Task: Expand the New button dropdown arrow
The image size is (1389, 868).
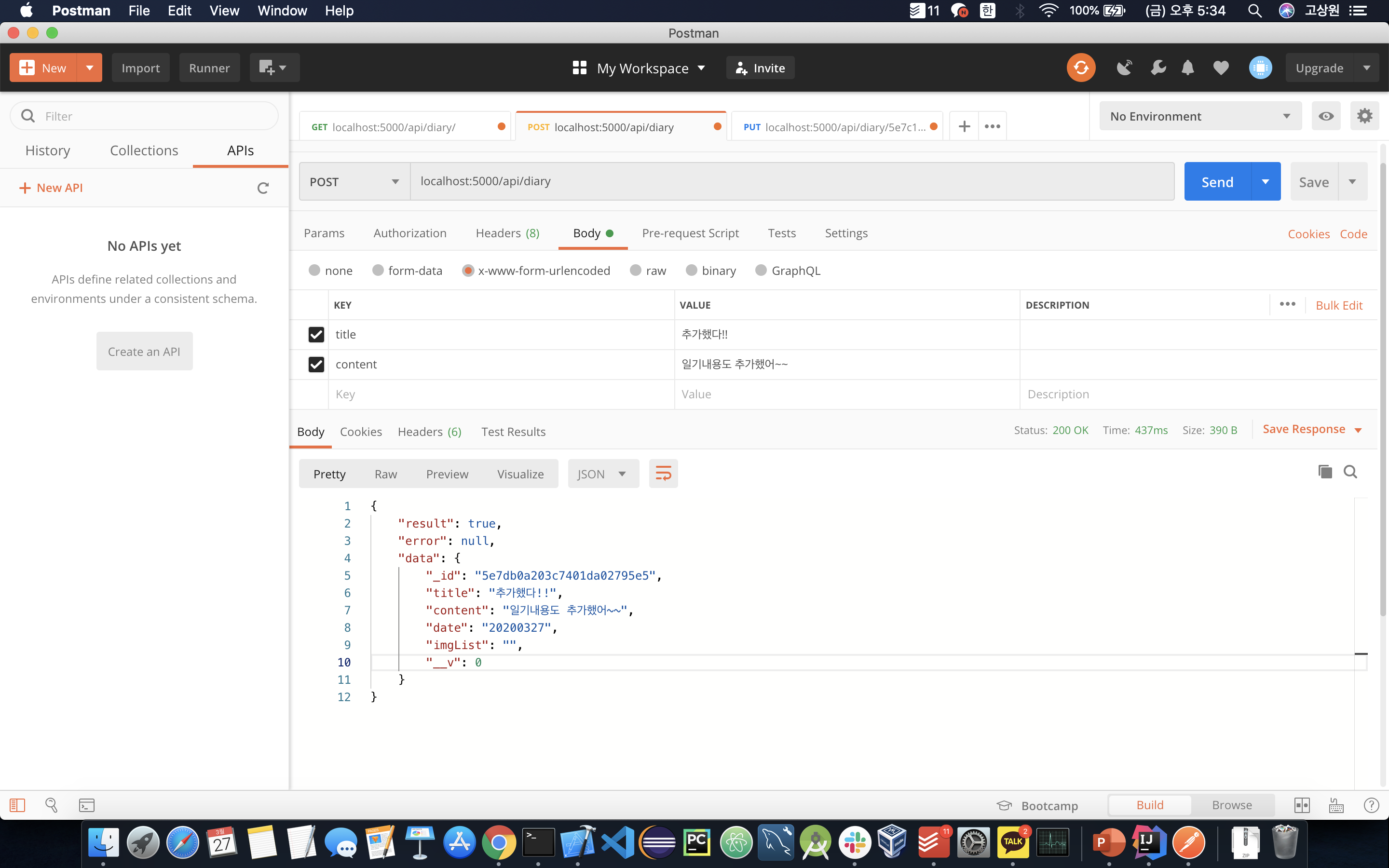Action: point(90,68)
